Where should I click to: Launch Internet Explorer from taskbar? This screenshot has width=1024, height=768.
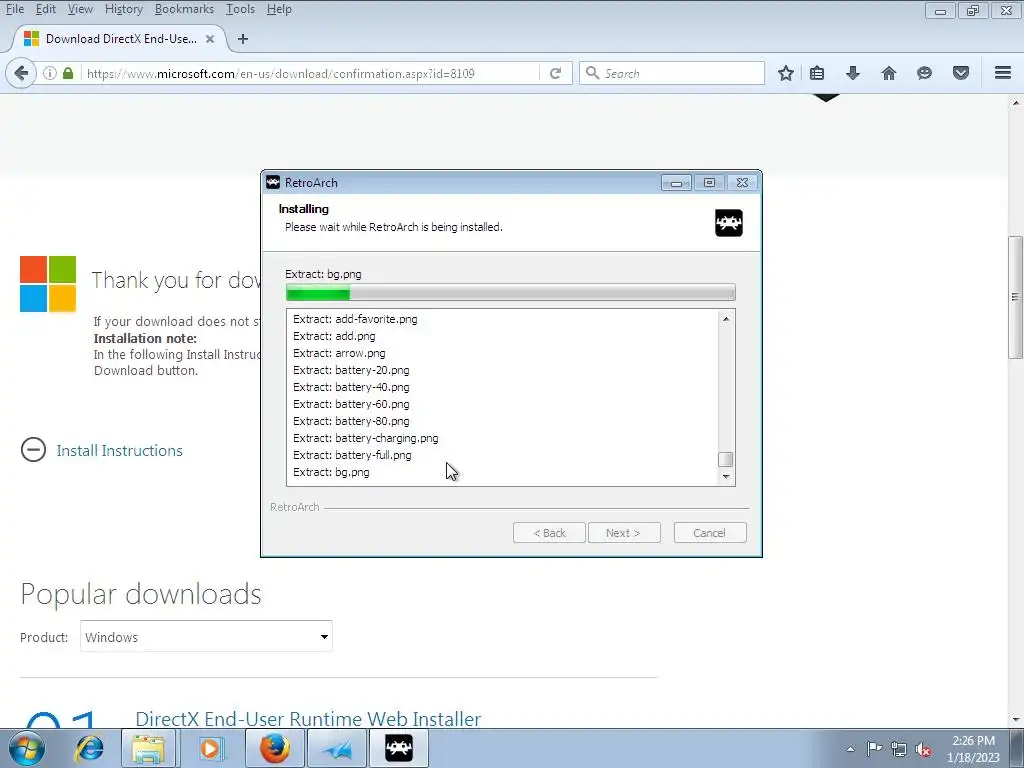(89, 748)
